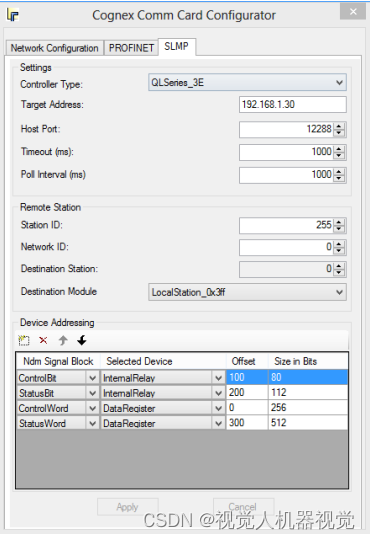Decrease Destination Station with down spinner
The image size is (370, 540).
tap(339, 272)
